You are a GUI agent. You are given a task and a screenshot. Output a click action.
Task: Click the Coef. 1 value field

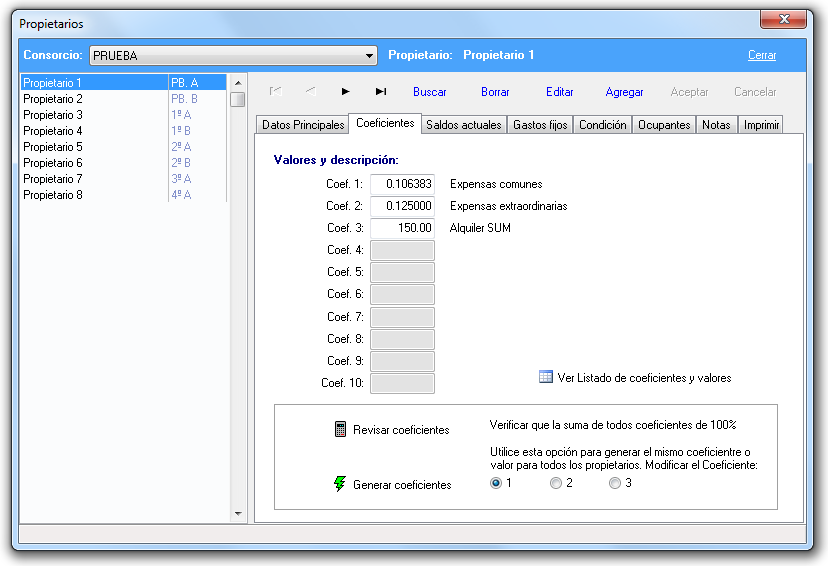[x=402, y=184]
